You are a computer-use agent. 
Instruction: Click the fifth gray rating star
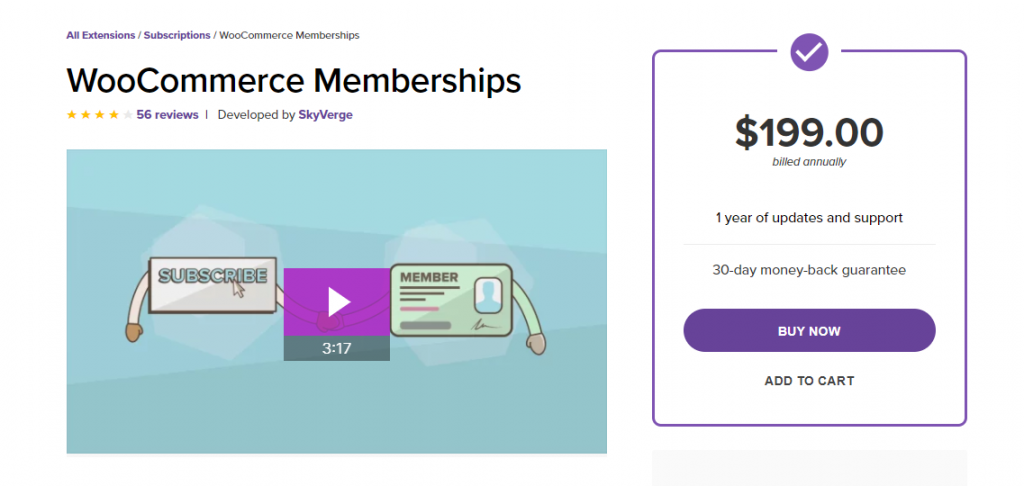[128, 115]
